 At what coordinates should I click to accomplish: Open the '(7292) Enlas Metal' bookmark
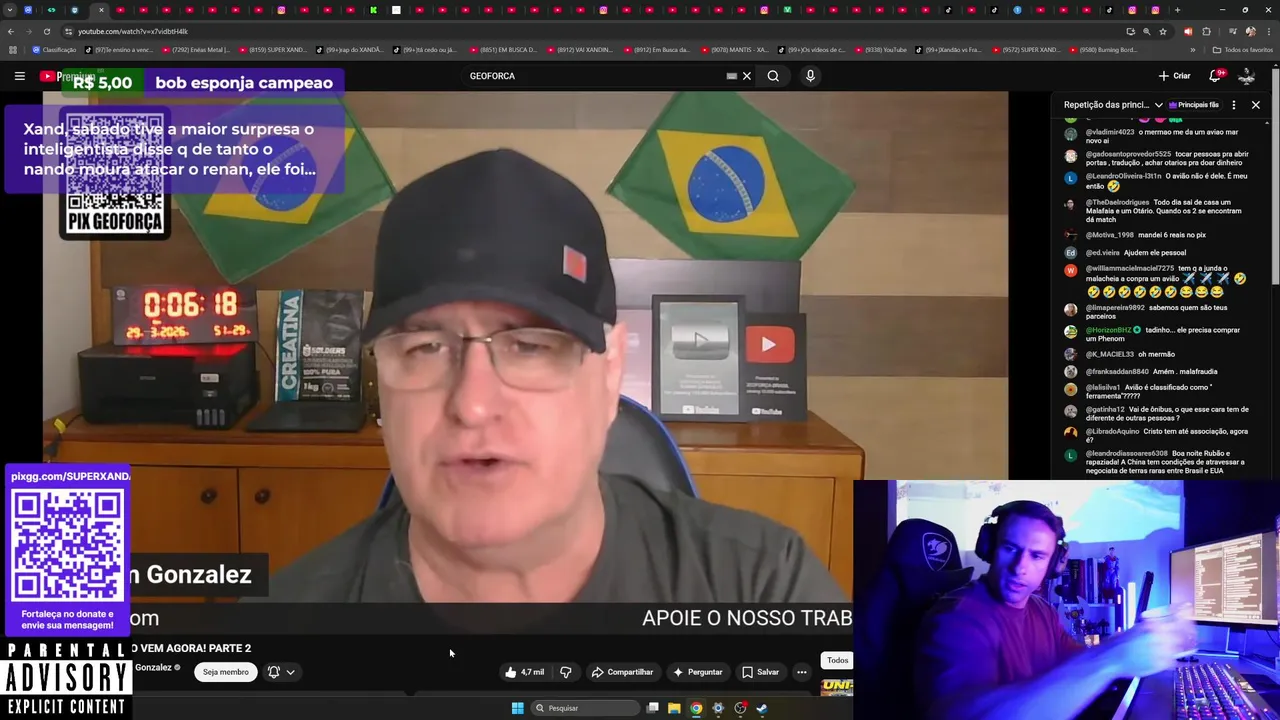(195, 49)
